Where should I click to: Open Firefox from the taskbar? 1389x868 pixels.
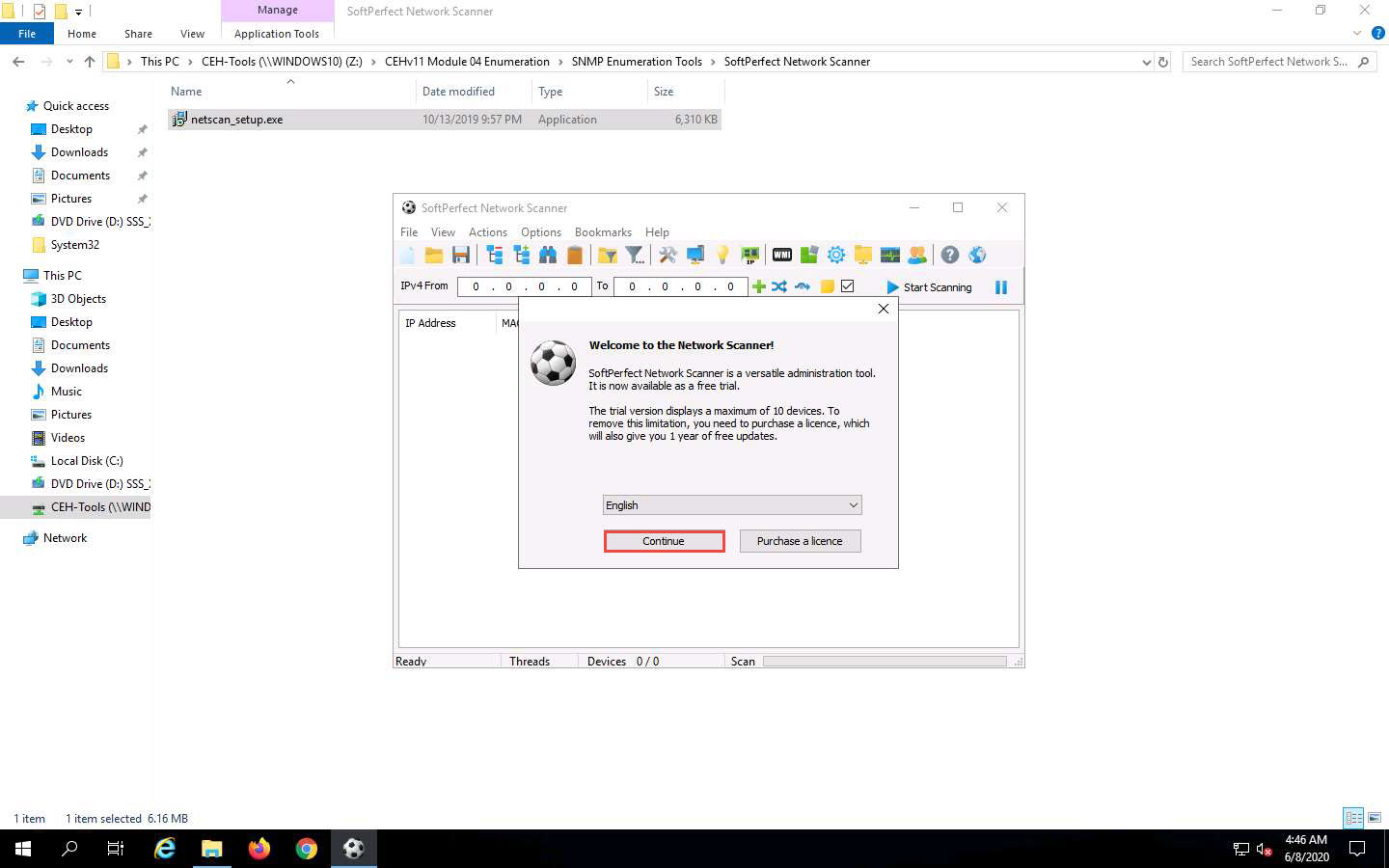(x=259, y=849)
